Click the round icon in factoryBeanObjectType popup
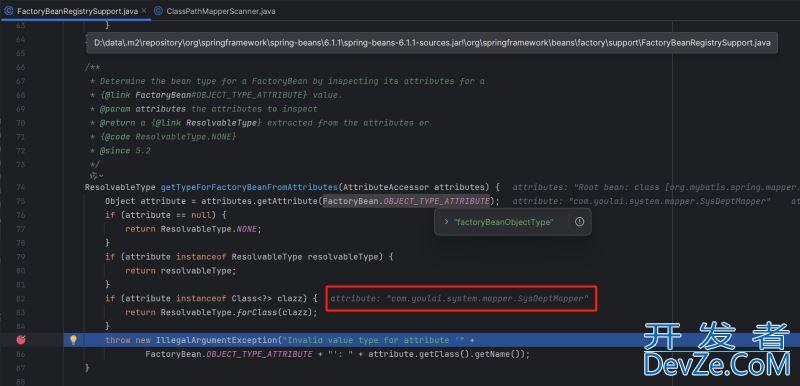 579,222
